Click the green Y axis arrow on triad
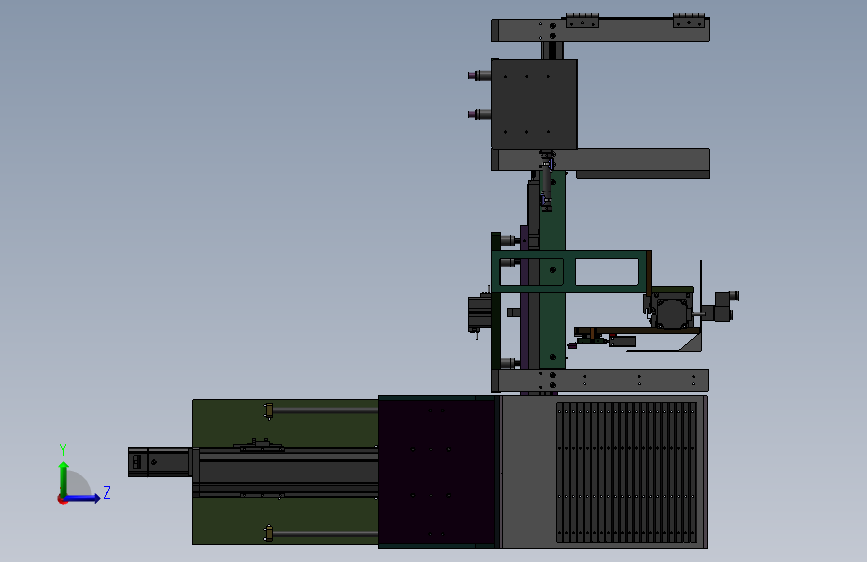The width and height of the screenshot is (867, 562). tap(64, 478)
